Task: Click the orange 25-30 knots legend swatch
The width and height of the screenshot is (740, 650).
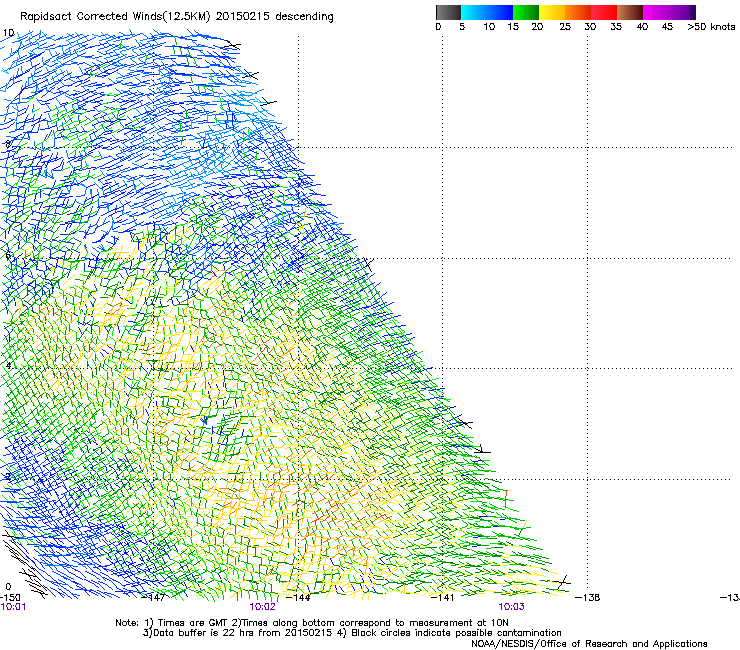Action: click(x=578, y=12)
